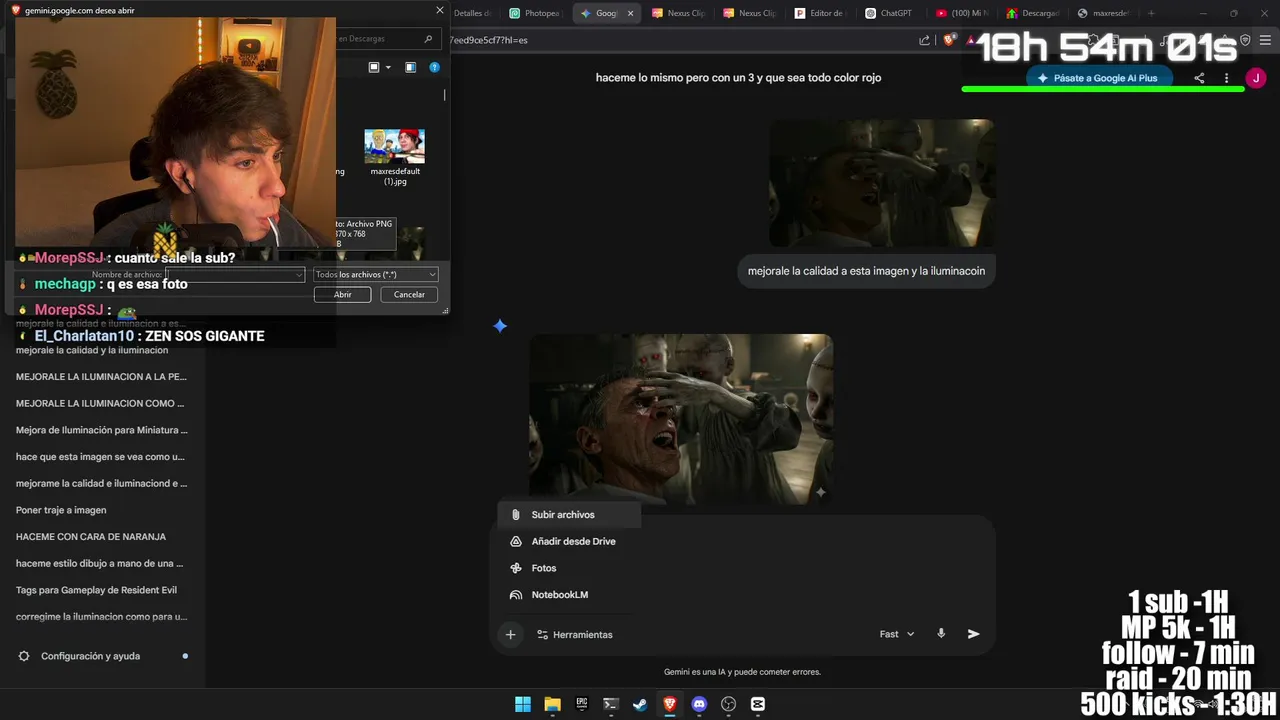The image size is (1280, 720).
Task: Click the Fotos pinwheel icon
Action: tap(516, 568)
